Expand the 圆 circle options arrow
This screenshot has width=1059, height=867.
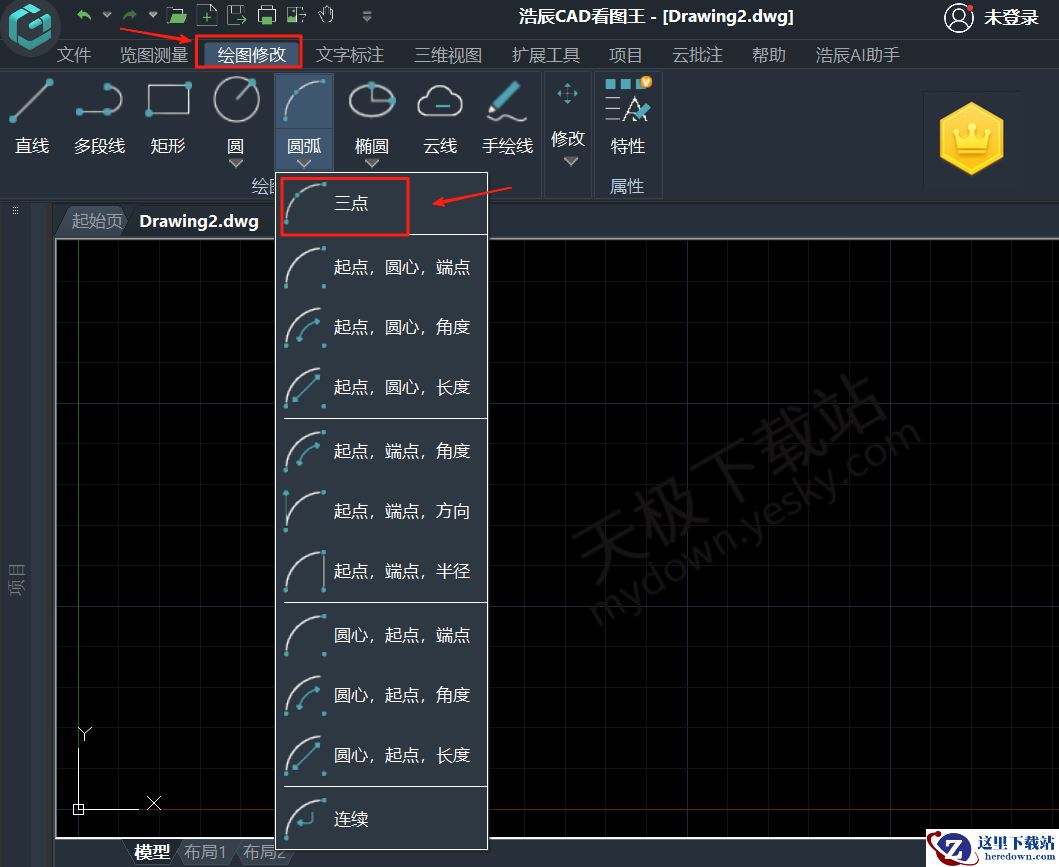coord(236,163)
